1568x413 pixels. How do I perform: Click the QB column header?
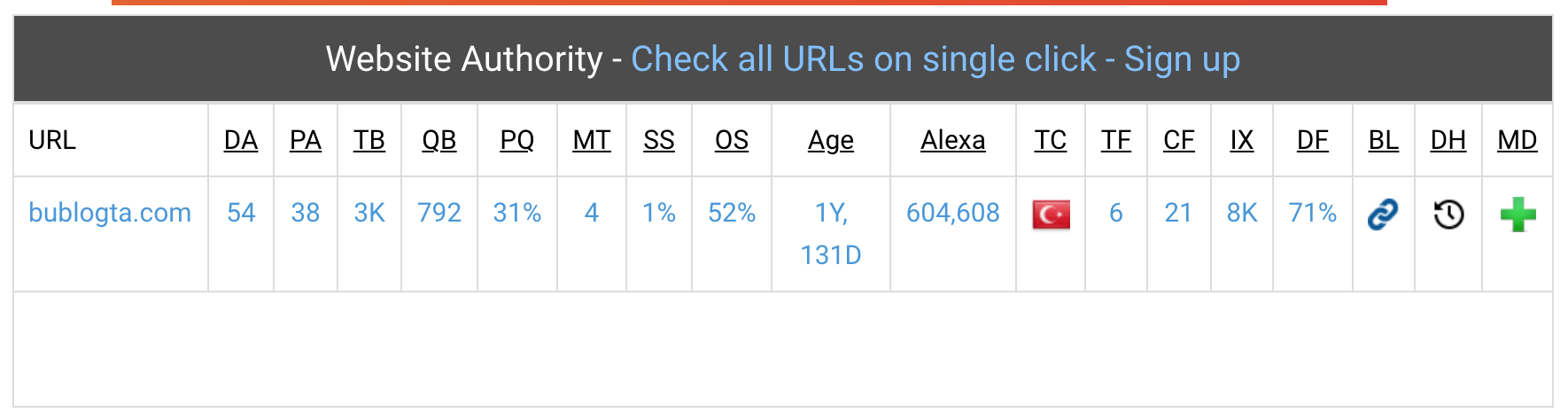[439, 140]
